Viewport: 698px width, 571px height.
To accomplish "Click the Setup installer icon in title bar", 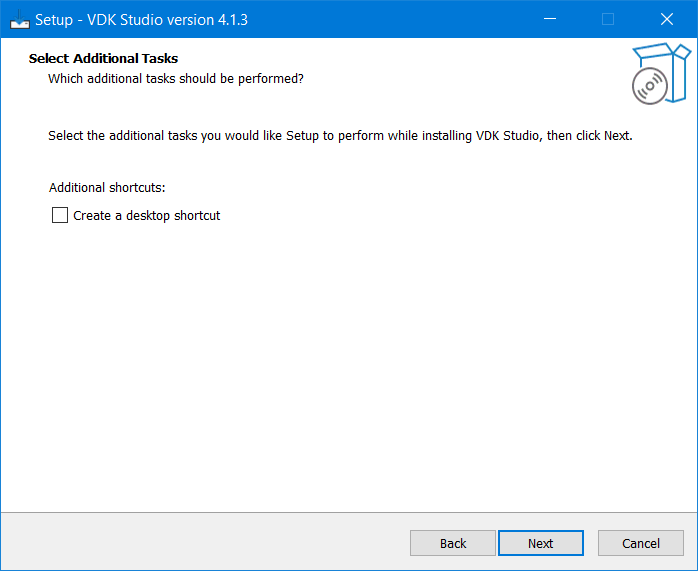I will (19, 19).
